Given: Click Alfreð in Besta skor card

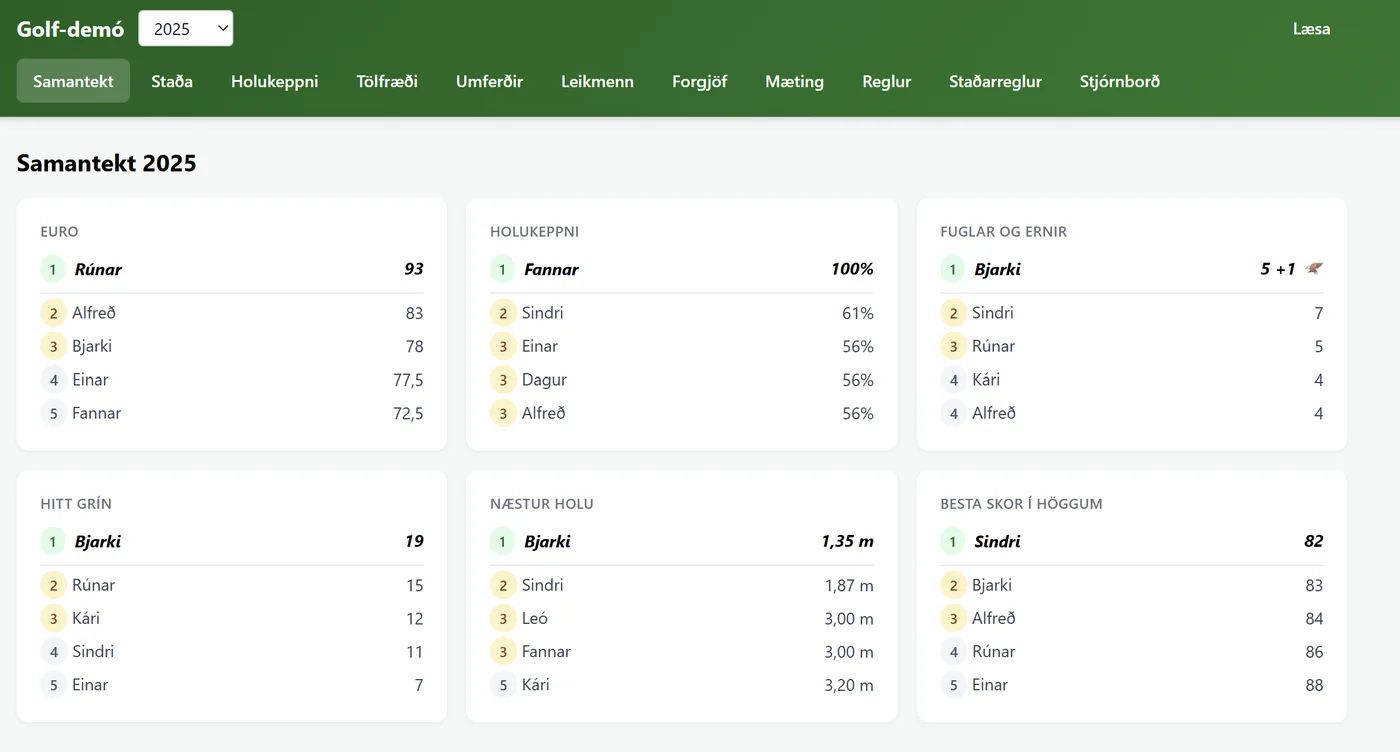Looking at the screenshot, I should click(x=994, y=618).
